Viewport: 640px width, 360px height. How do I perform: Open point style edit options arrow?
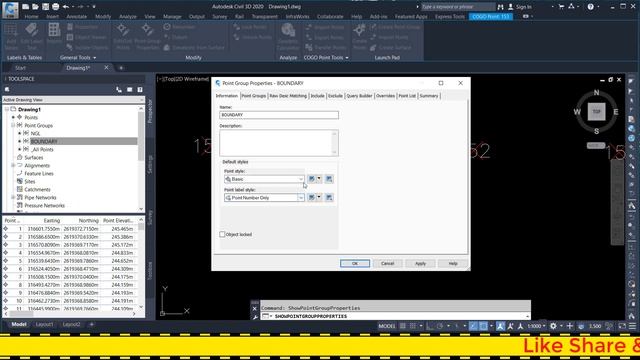[319, 179]
